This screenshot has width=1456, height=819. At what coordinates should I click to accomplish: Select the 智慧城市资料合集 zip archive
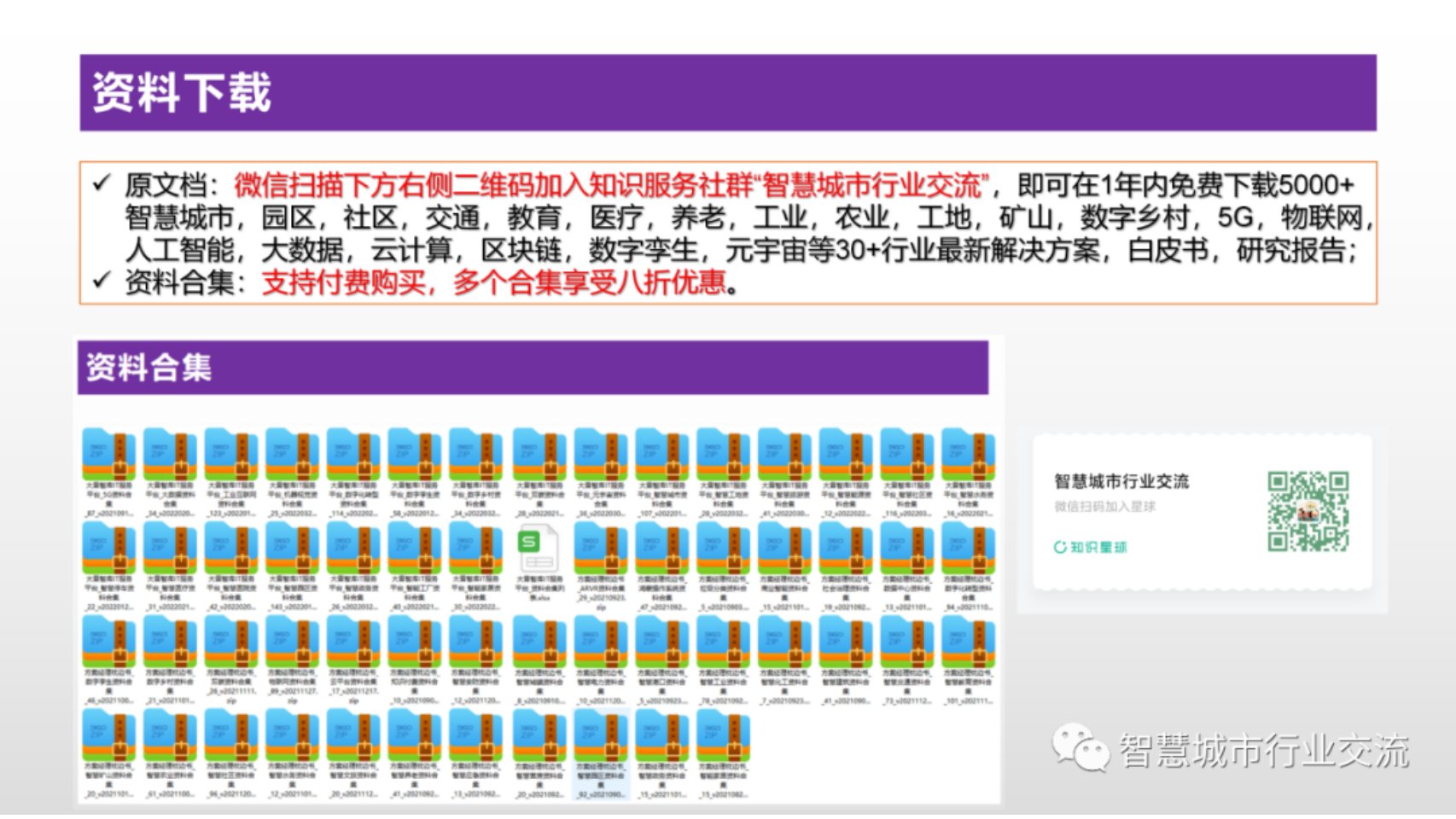pyautogui.click(x=662, y=457)
